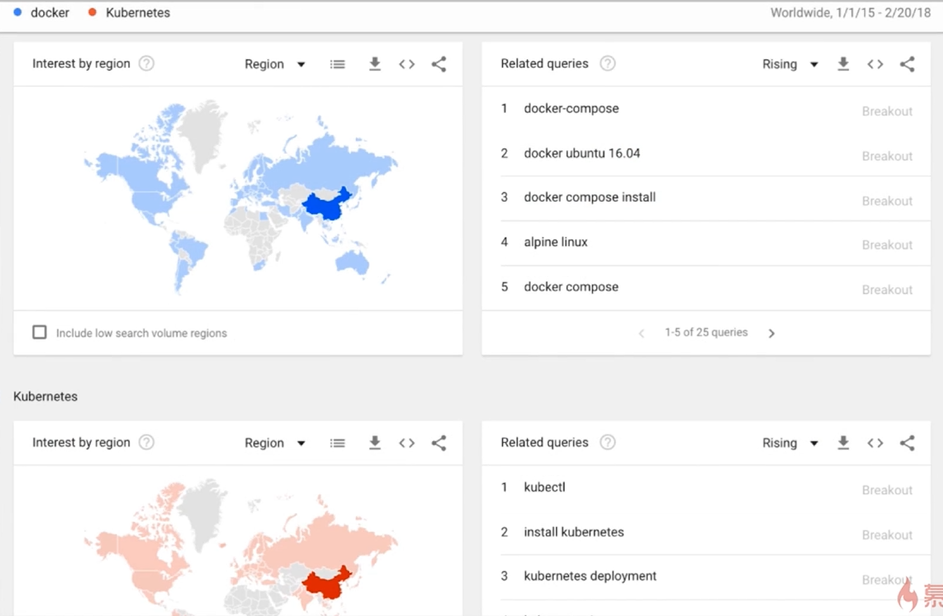Open docker Rising sort dropdown
The image size is (943, 616).
click(x=790, y=64)
